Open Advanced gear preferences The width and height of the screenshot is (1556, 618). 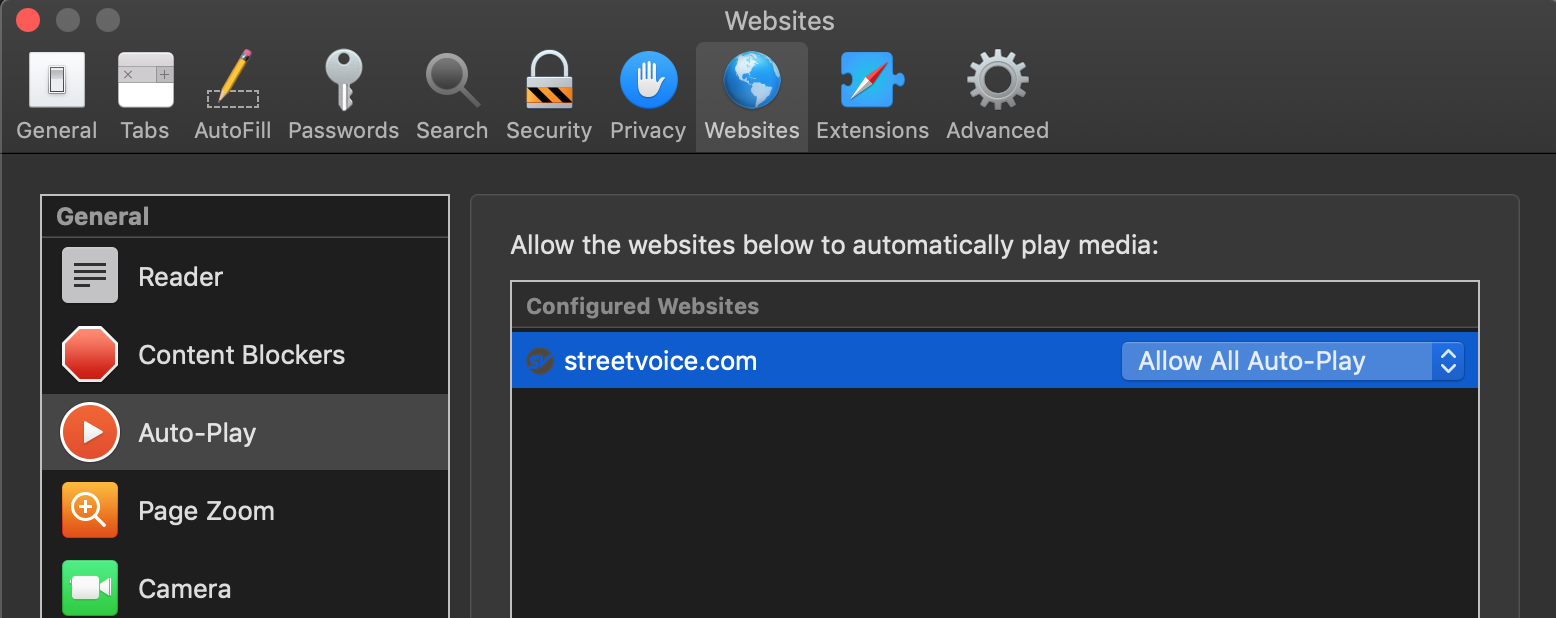click(997, 96)
